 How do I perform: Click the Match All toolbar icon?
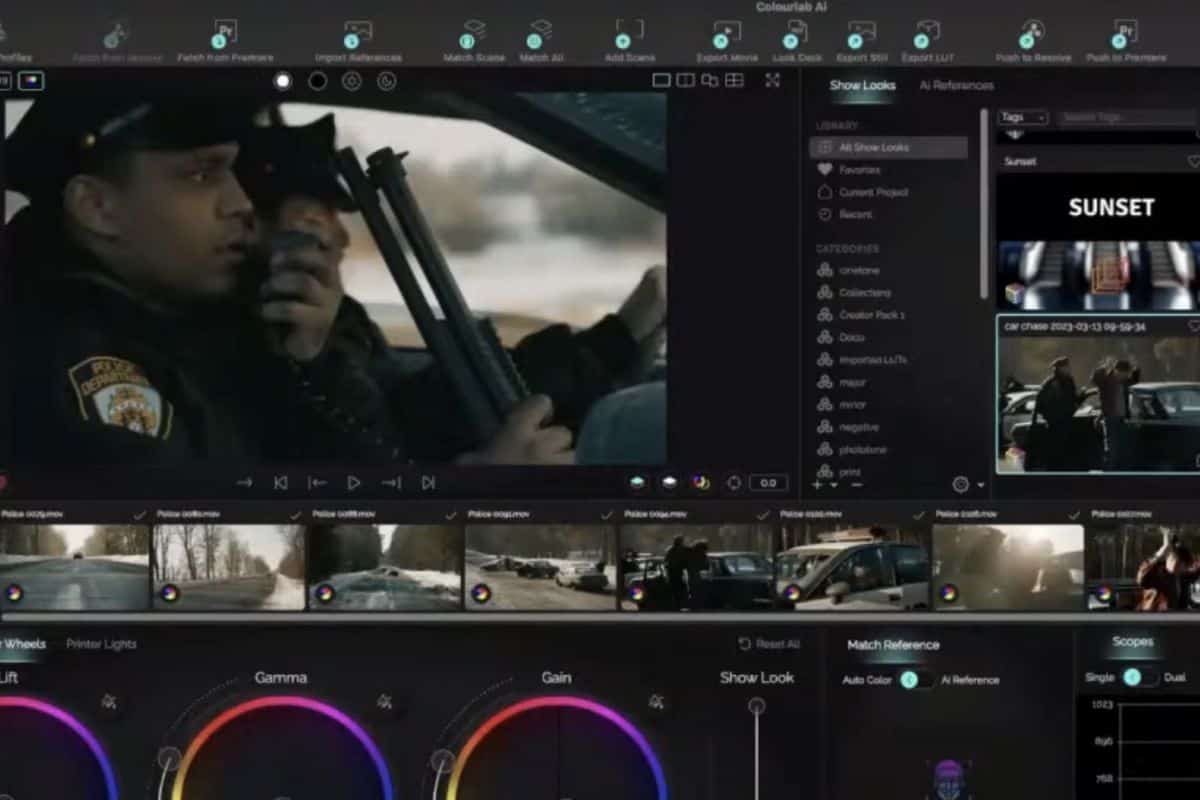click(541, 35)
